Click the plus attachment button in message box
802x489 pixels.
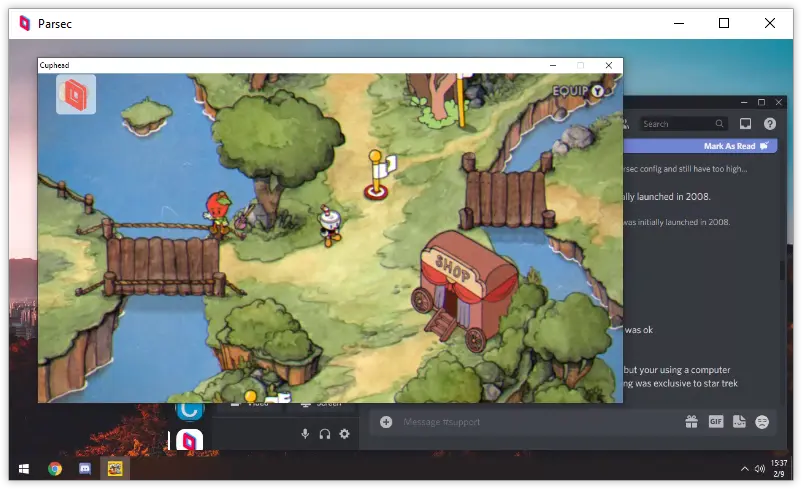click(x=386, y=422)
